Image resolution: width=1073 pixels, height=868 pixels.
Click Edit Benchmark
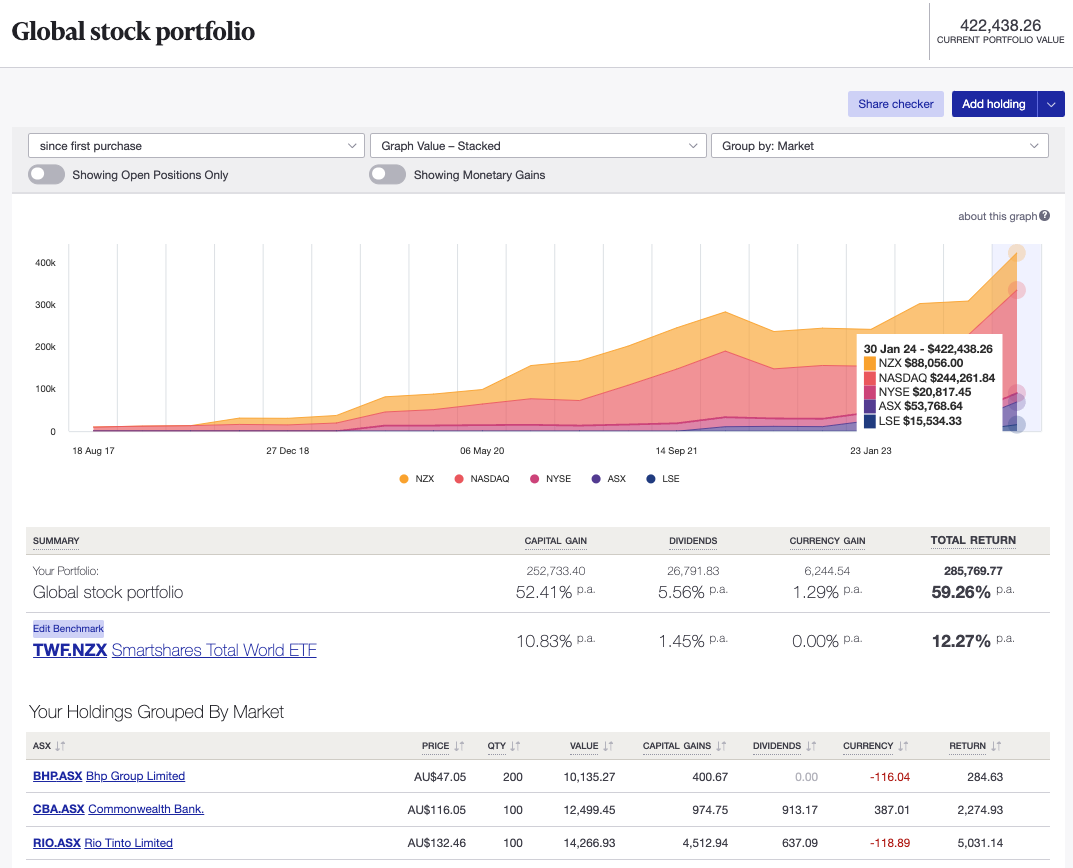[68, 628]
